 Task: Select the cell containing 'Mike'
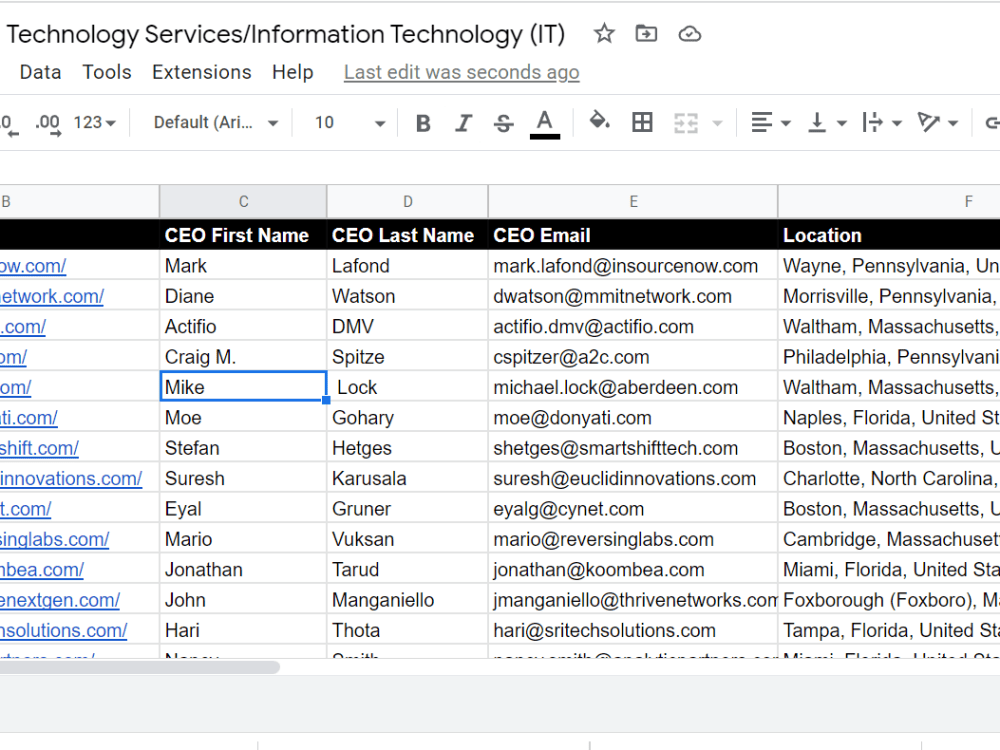click(x=243, y=387)
